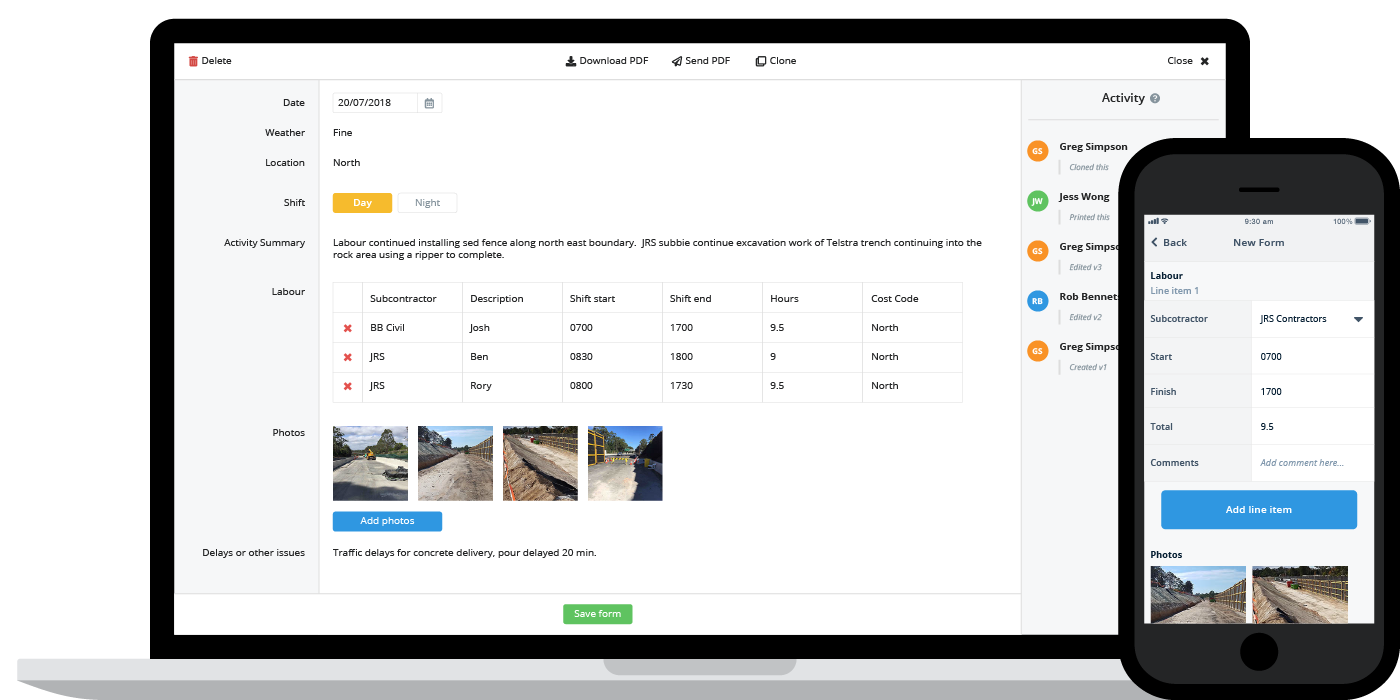Click the Weather value 'Fine'
1400x700 pixels.
point(342,133)
